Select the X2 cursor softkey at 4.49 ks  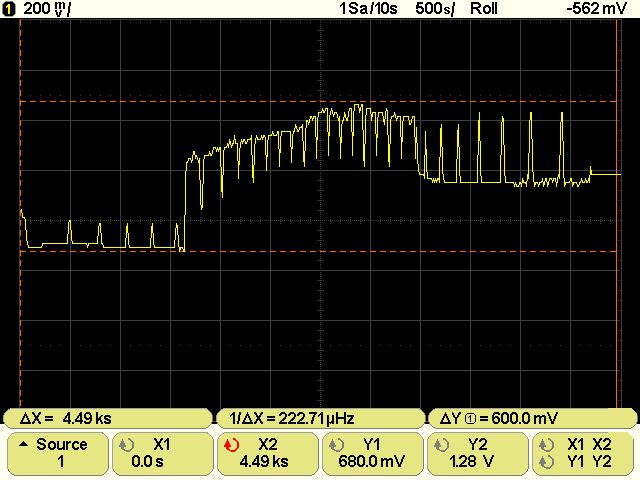[268, 453]
